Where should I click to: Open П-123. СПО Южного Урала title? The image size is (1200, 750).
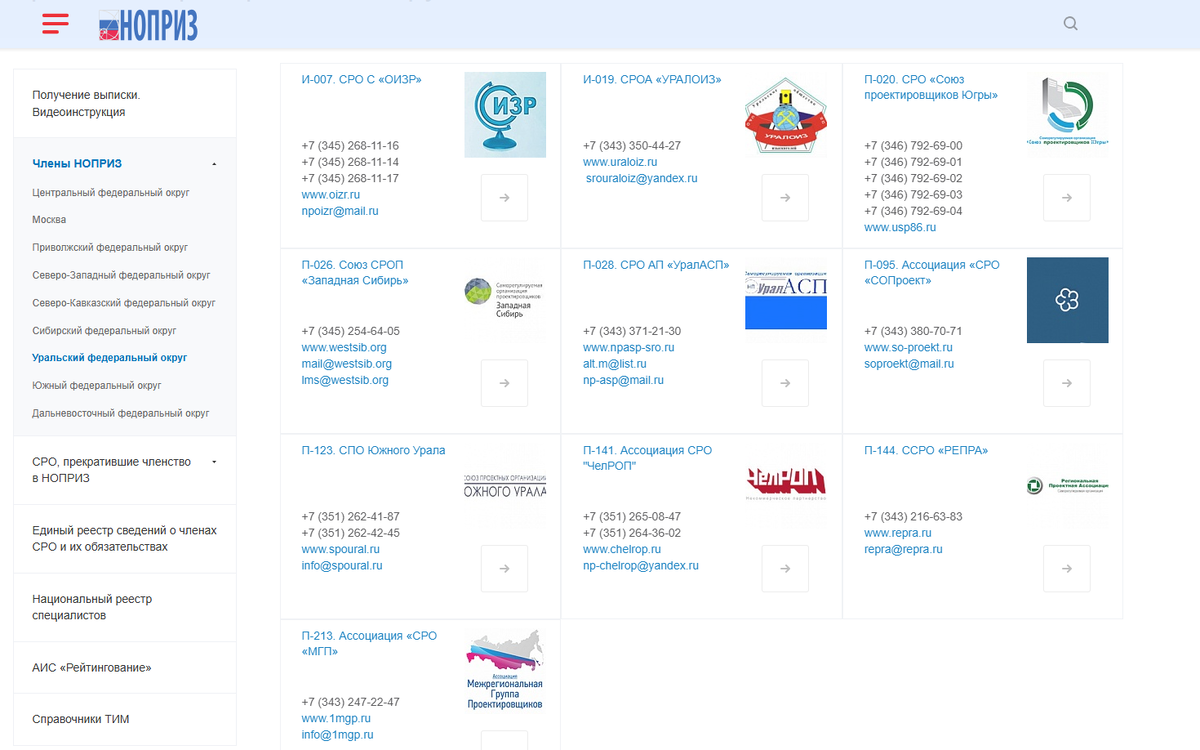[373, 451]
